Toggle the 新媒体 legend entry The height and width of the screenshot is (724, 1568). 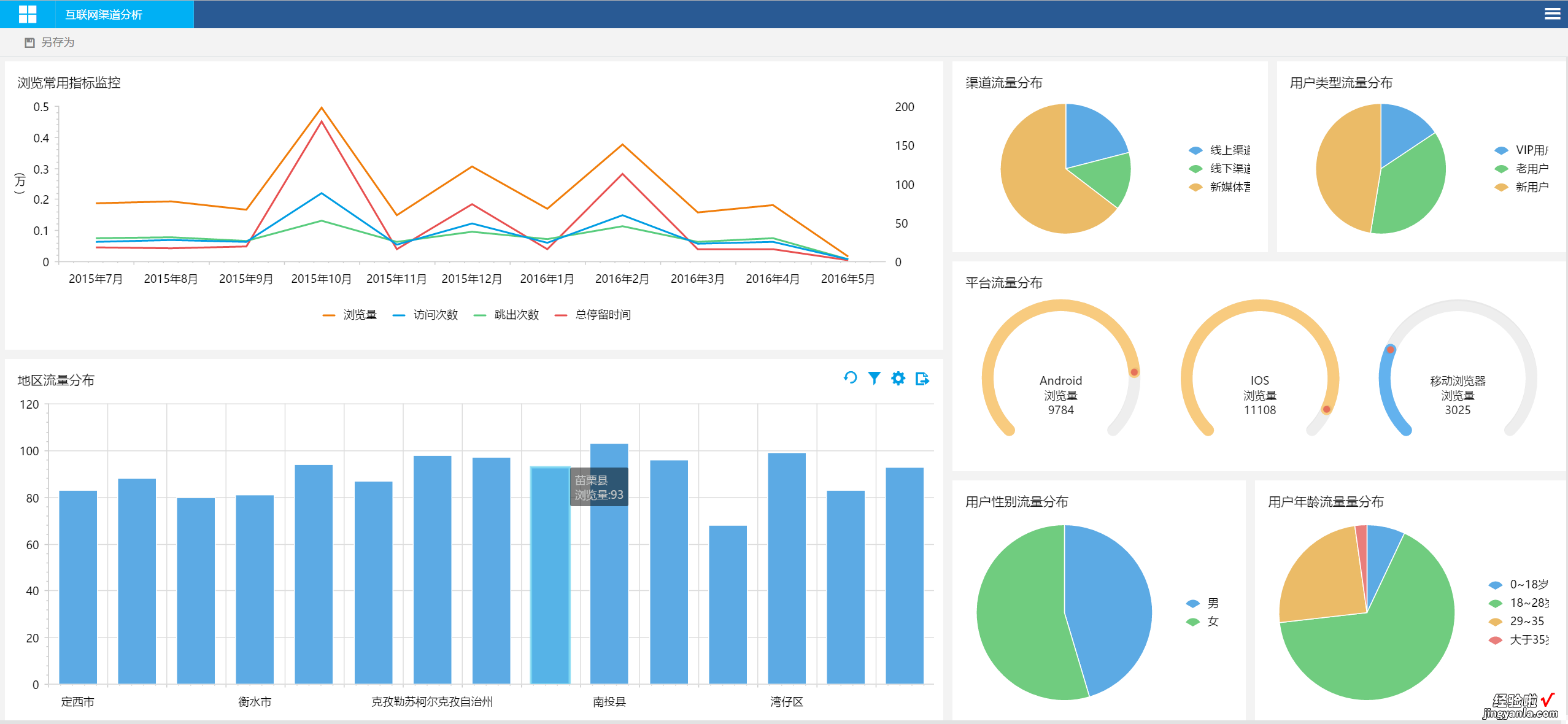1219,187
